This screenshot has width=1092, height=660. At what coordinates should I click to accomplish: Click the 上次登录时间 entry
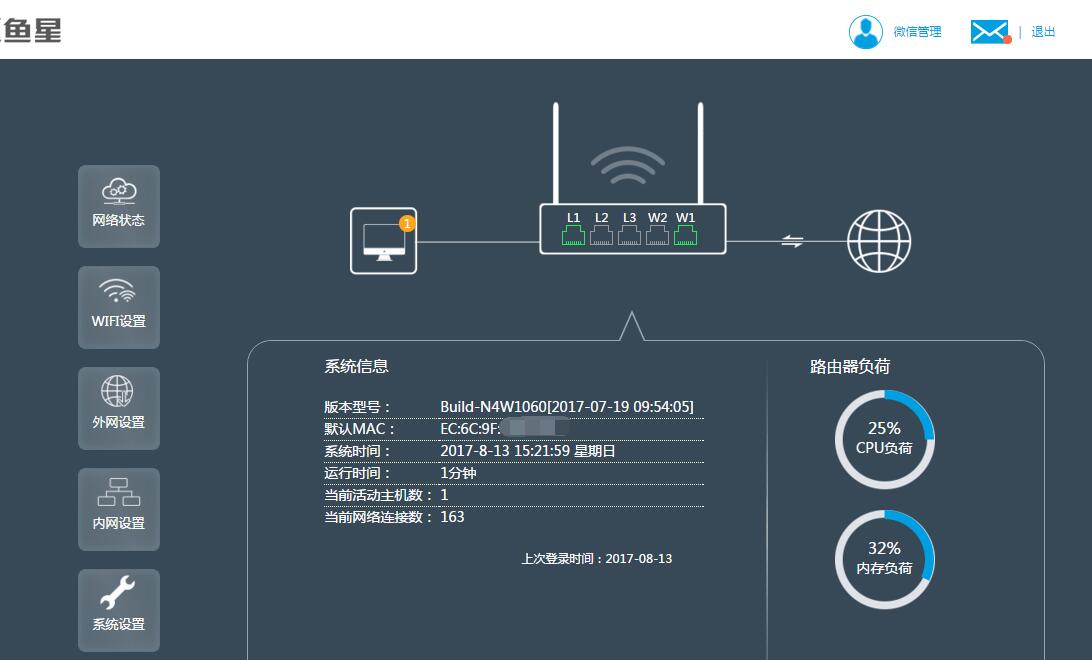click(596, 559)
